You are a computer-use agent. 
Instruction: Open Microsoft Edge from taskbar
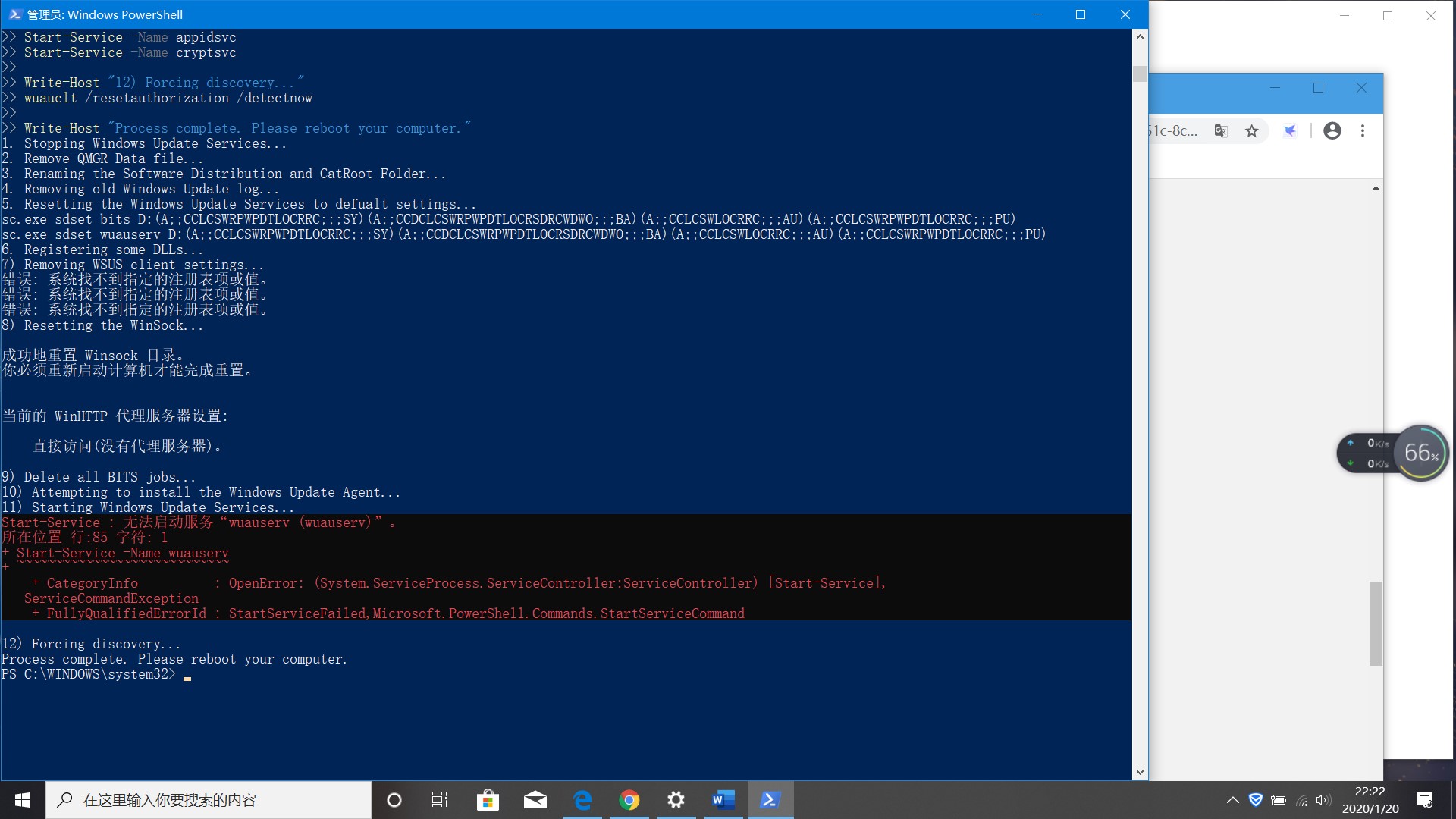[582, 800]
